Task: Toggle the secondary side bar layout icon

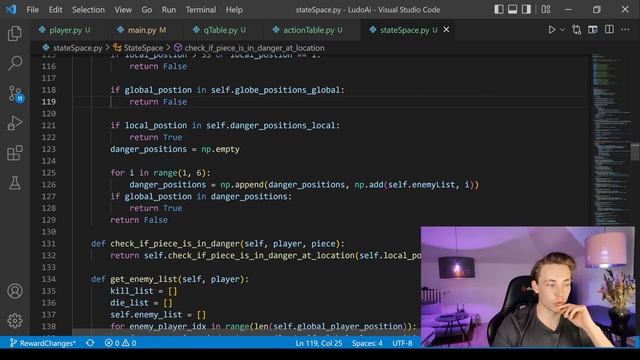Action: (x=526, y=9)
